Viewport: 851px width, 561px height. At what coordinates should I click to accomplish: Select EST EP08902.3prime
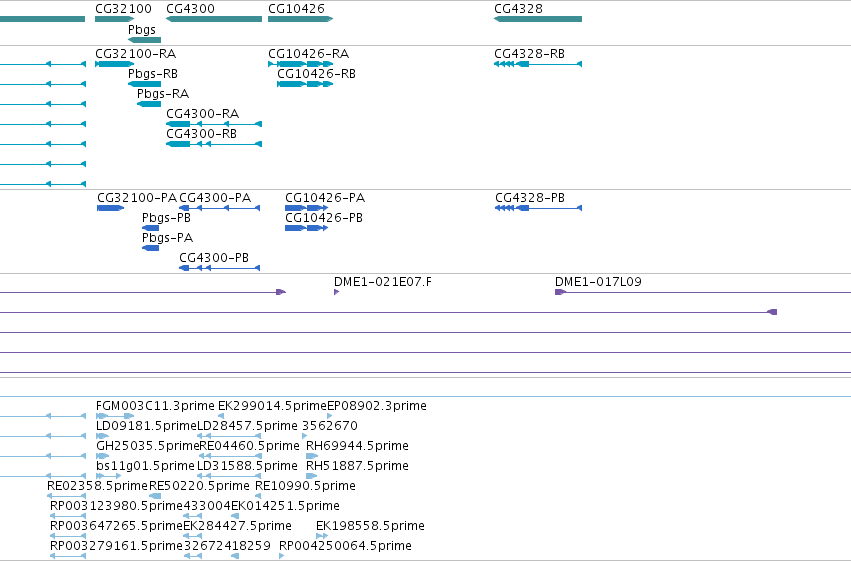(x=329, y=416)
